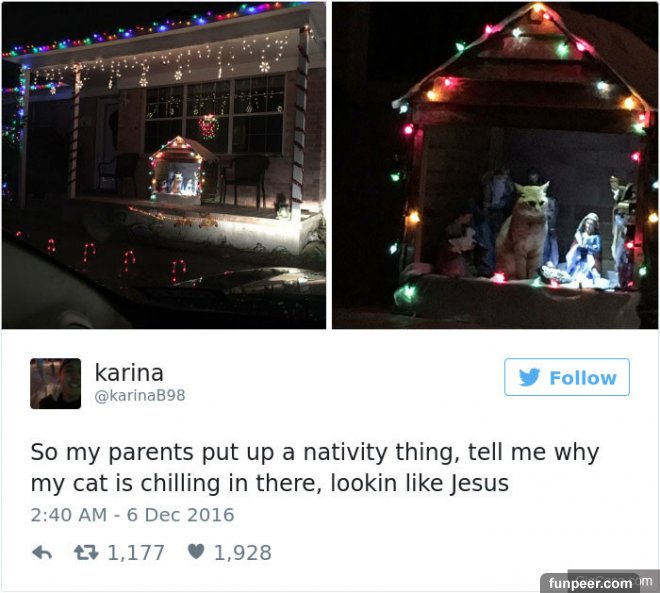Click the heart like icon

[x=196, y=551]
